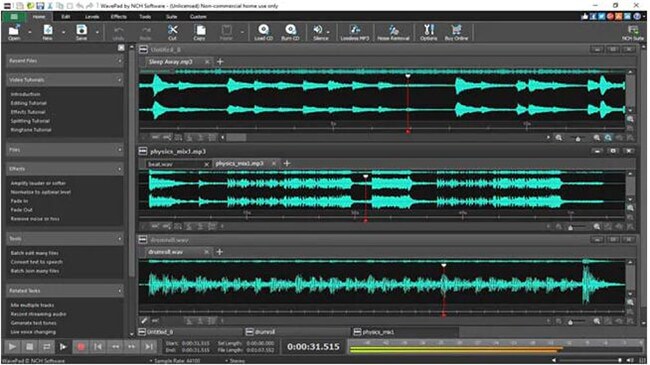Stop playback with the Stop button

tap(29, 347)
